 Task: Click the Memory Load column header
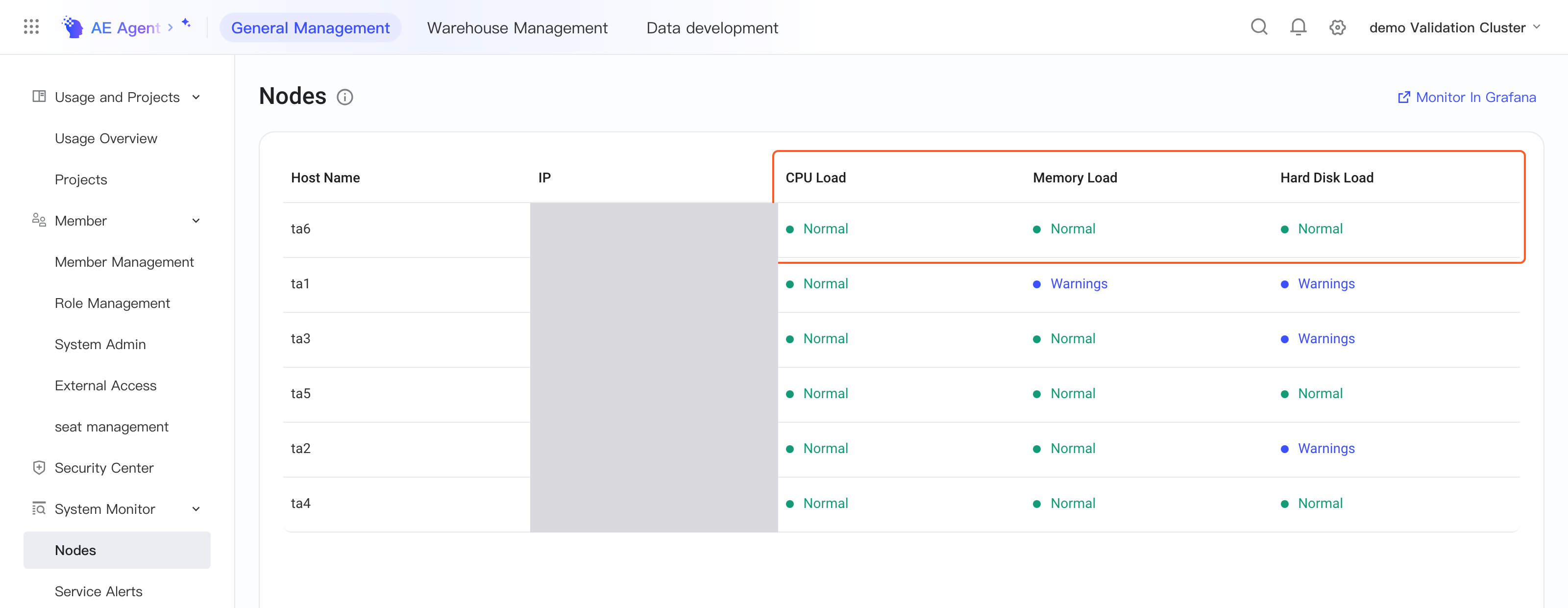click(x=1075, y=177)
